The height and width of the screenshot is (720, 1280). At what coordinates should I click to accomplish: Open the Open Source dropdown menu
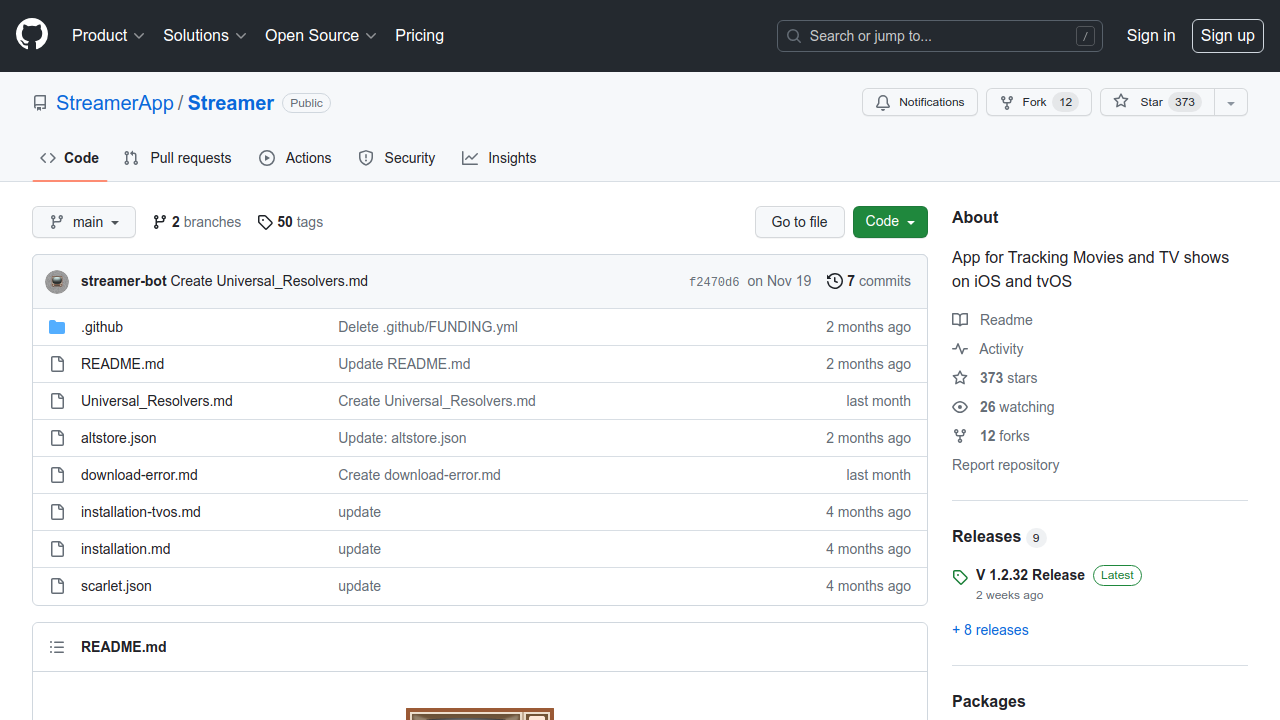(x=321, y=35)
